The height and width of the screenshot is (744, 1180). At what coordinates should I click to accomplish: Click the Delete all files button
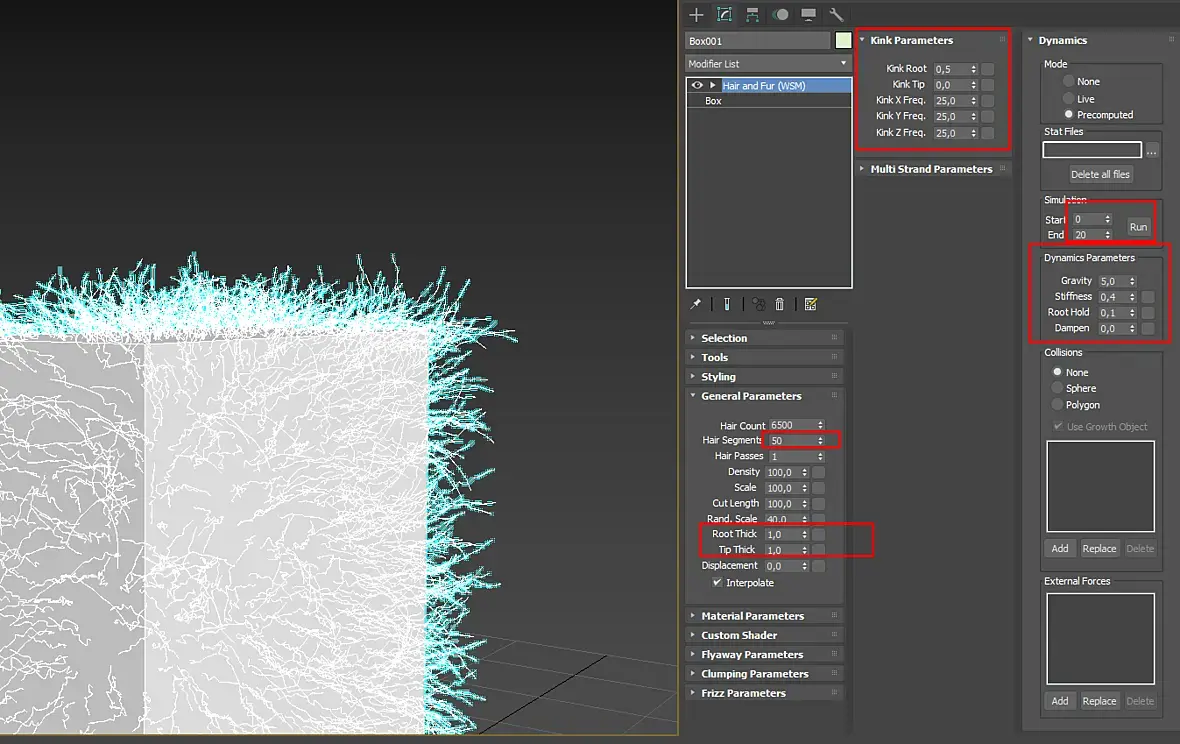coord(1100,174)
